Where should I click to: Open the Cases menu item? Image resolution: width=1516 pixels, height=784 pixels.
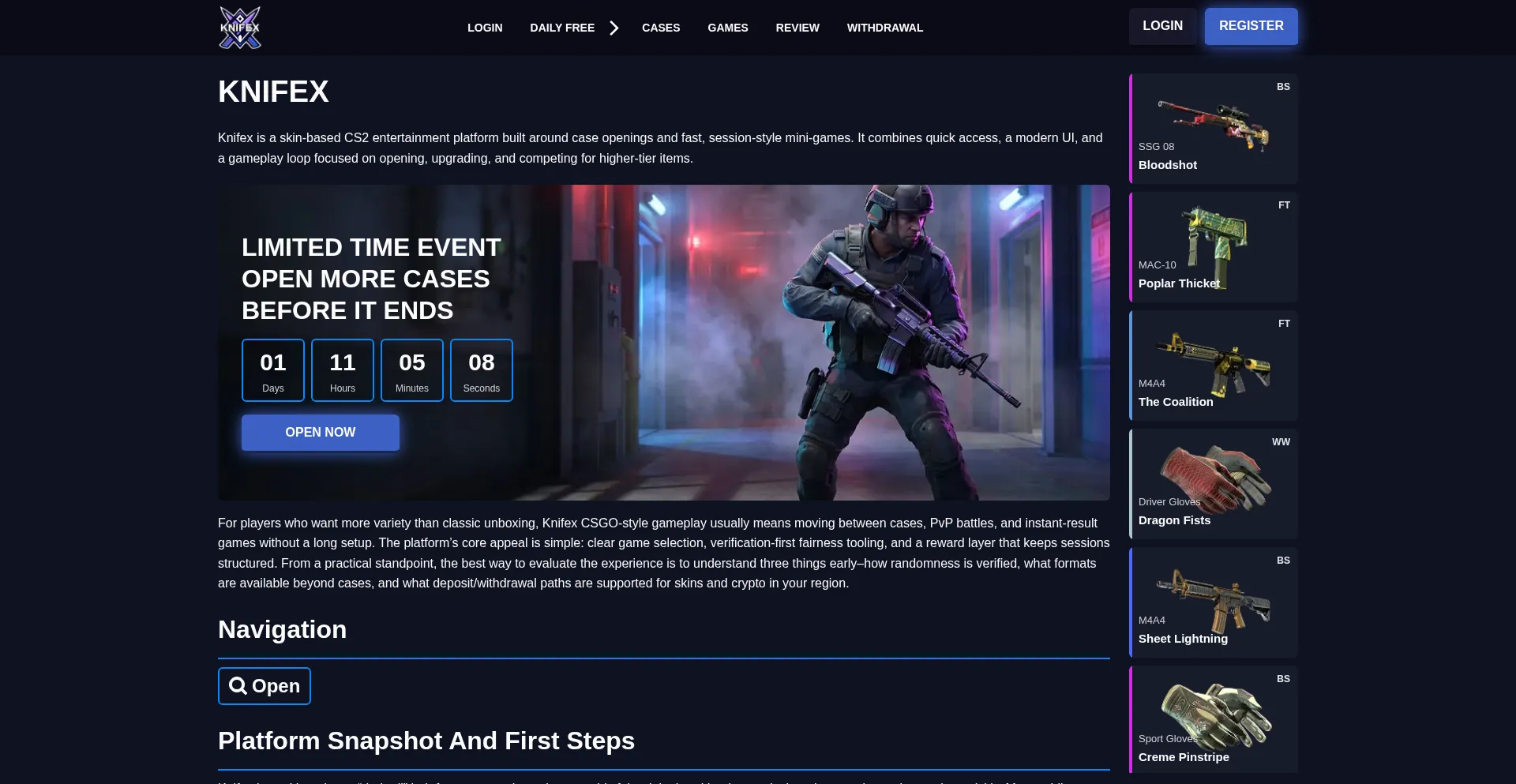click(x=661, y=28)
